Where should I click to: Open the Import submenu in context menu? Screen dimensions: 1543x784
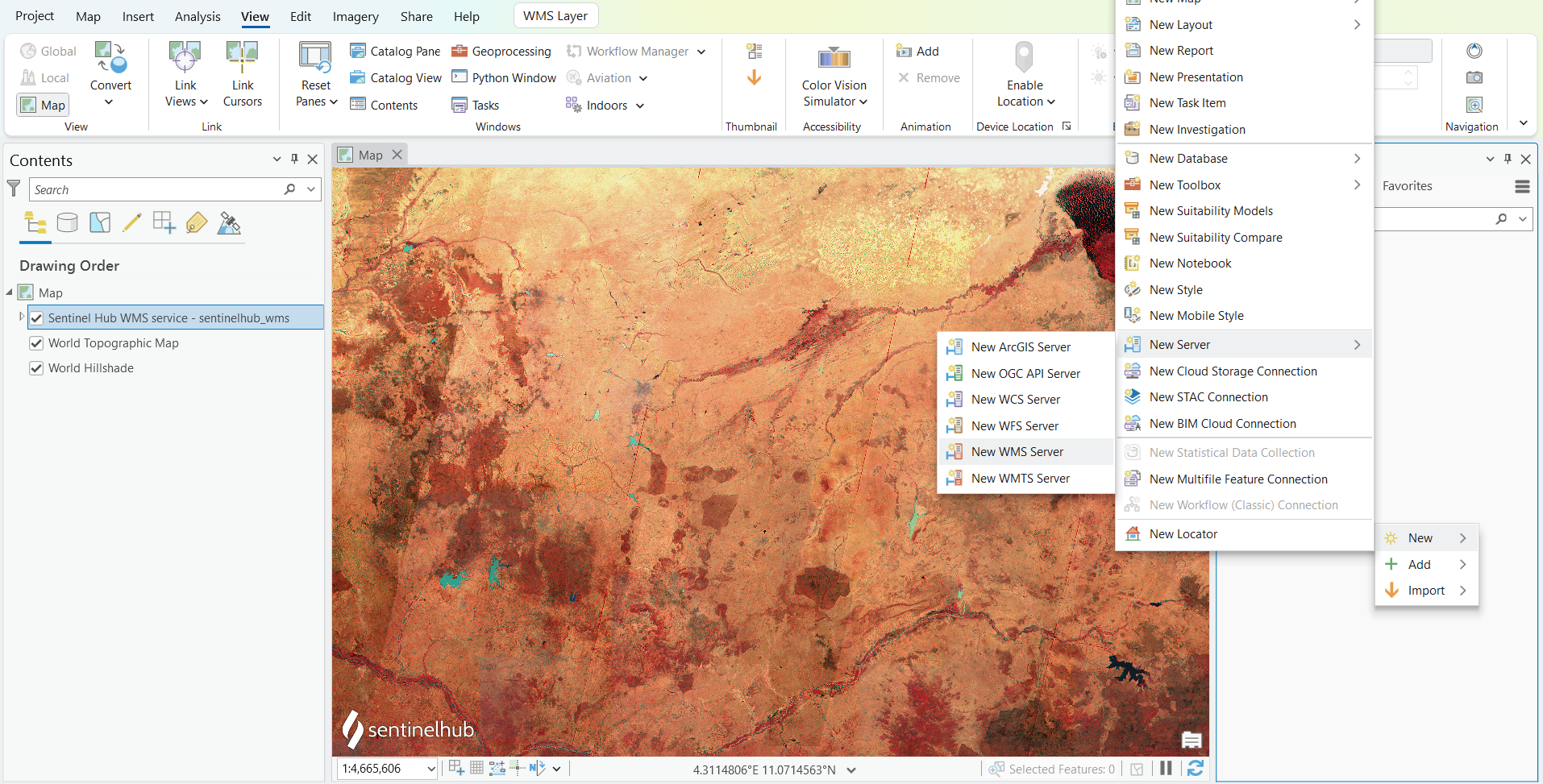pyautogui.click(x=1426, y=590)
